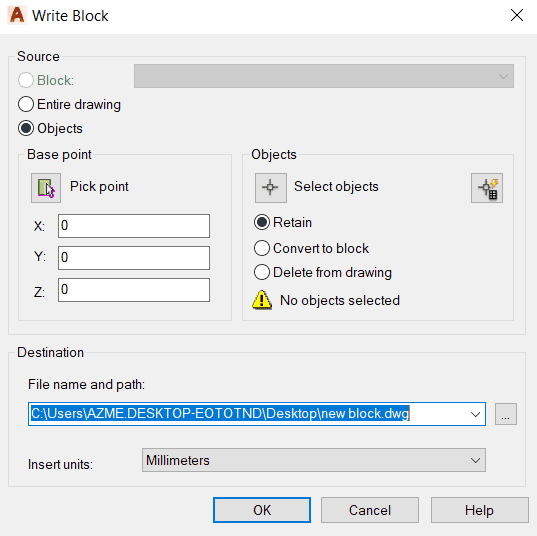Click the AutoCAD logo in title bar
This screenshot has height=536, width=537.
(17, 15)
